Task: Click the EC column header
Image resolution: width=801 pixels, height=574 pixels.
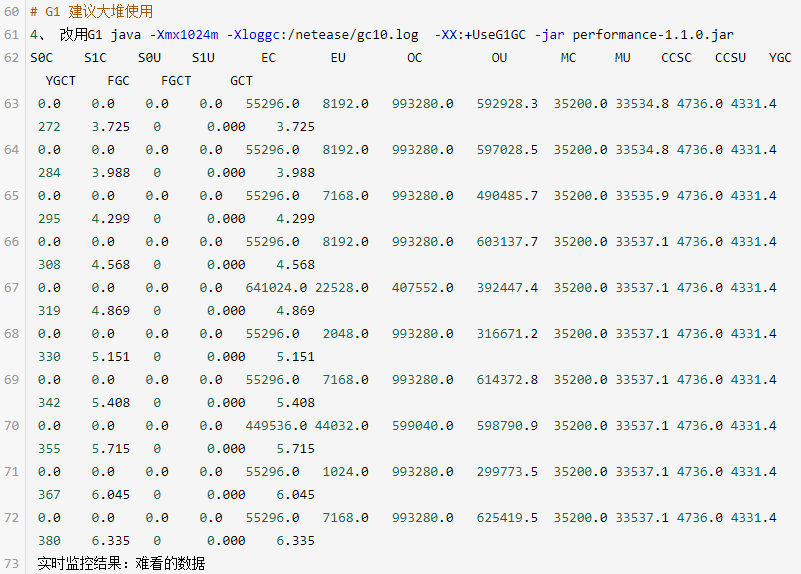Action: [x=269, y=57]
